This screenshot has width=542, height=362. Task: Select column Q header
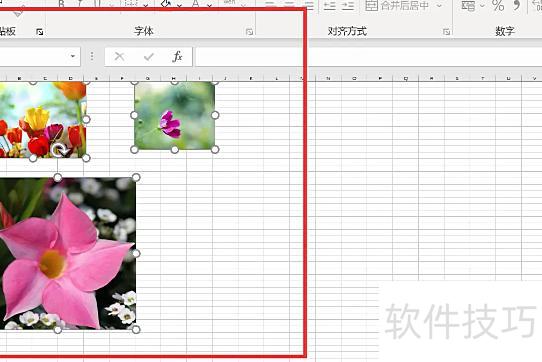[405, 78]
